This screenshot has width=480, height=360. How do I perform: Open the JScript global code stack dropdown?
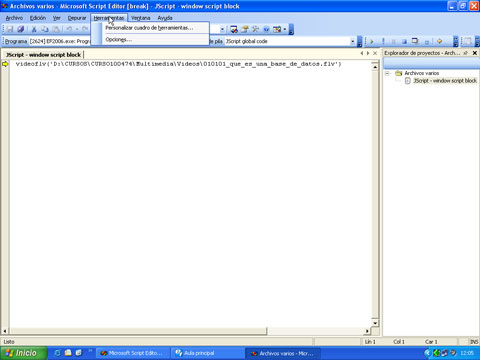(353, 41)
